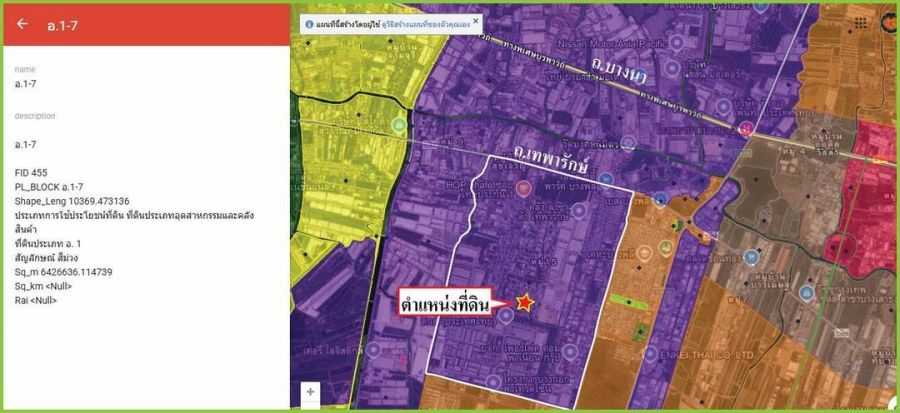Click the blue info icon in the banner
This screenshot has height=413, width=900.
point(310,23)
